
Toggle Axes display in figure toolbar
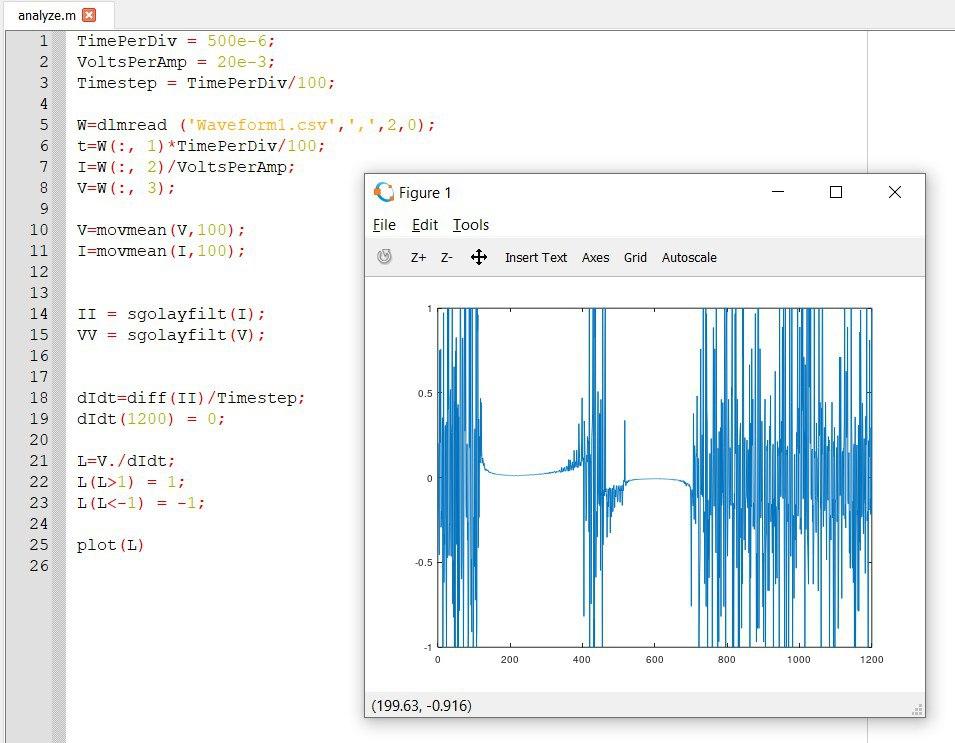595,257
